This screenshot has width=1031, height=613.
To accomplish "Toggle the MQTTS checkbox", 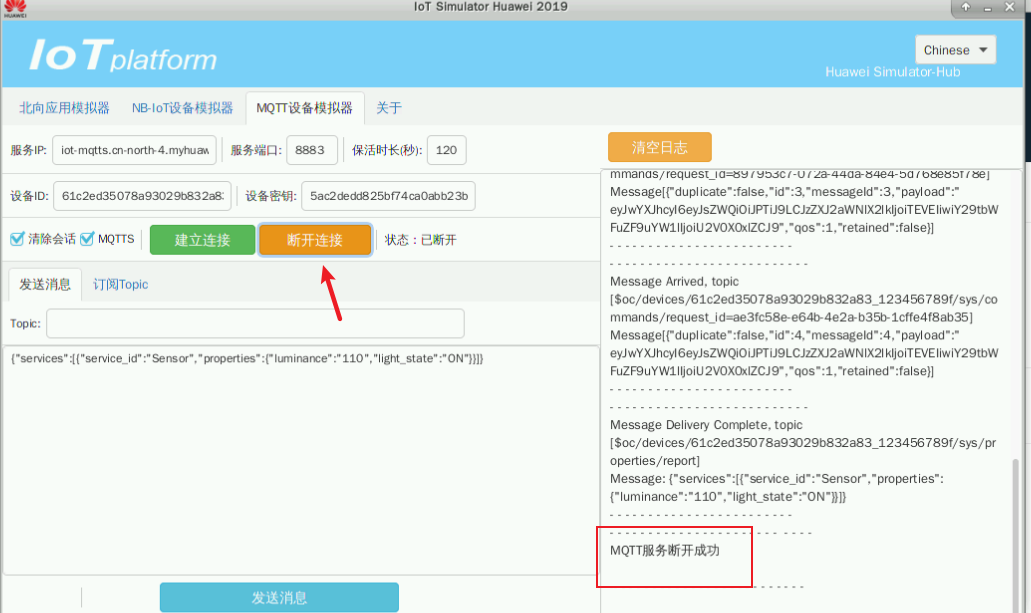I will [87, 239].
